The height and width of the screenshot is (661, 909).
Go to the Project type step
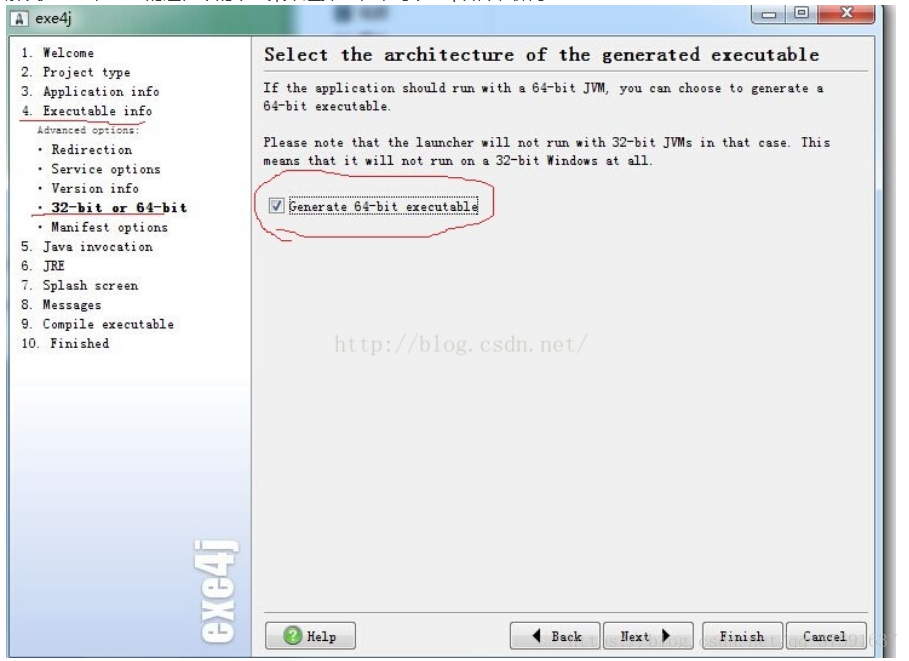(76, 72)
